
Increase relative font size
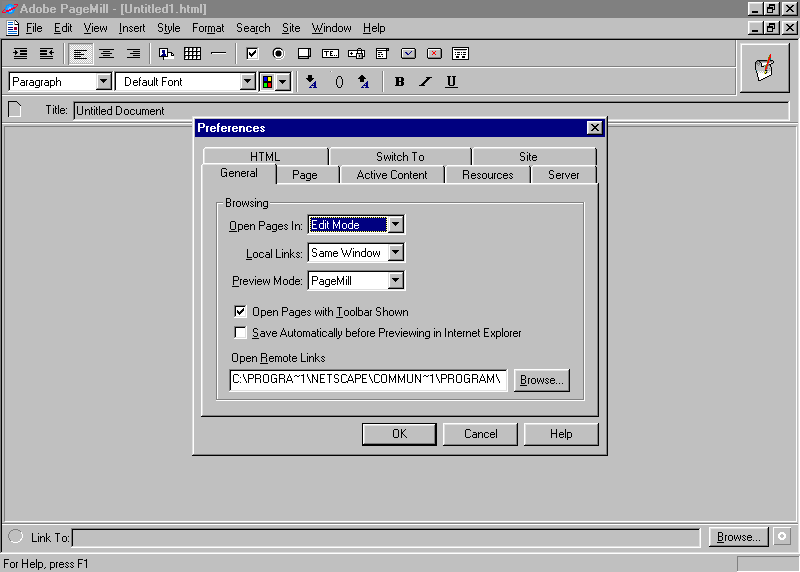tap(363, 82)
